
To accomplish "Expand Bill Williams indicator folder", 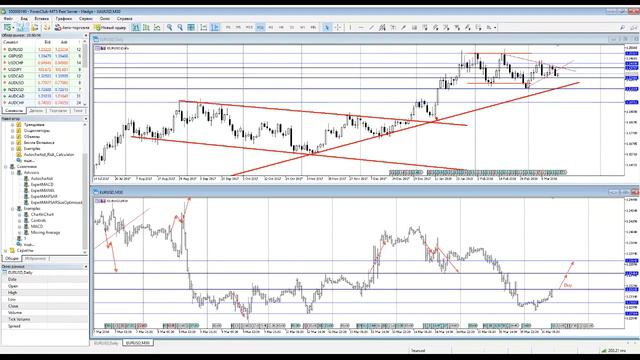I will point(12,143).
